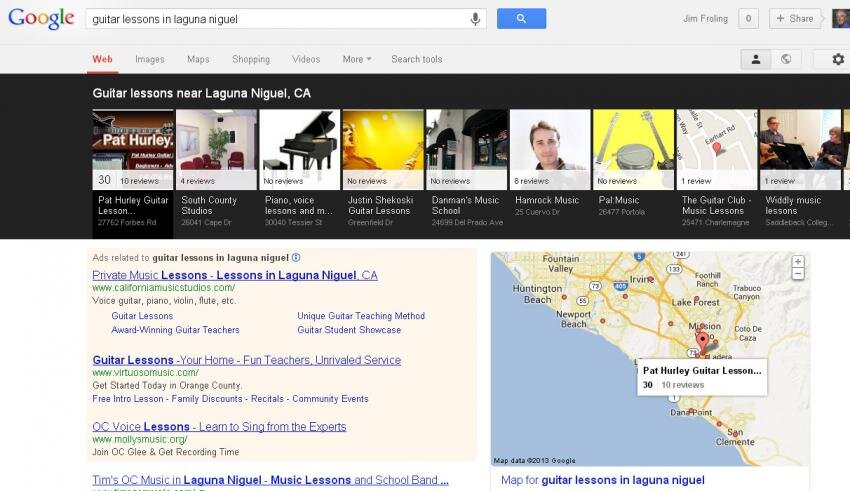This screenshot has height=491, width=850.
Task: Open Private Music Lessons ad link
Action: (x=235, y=275)
